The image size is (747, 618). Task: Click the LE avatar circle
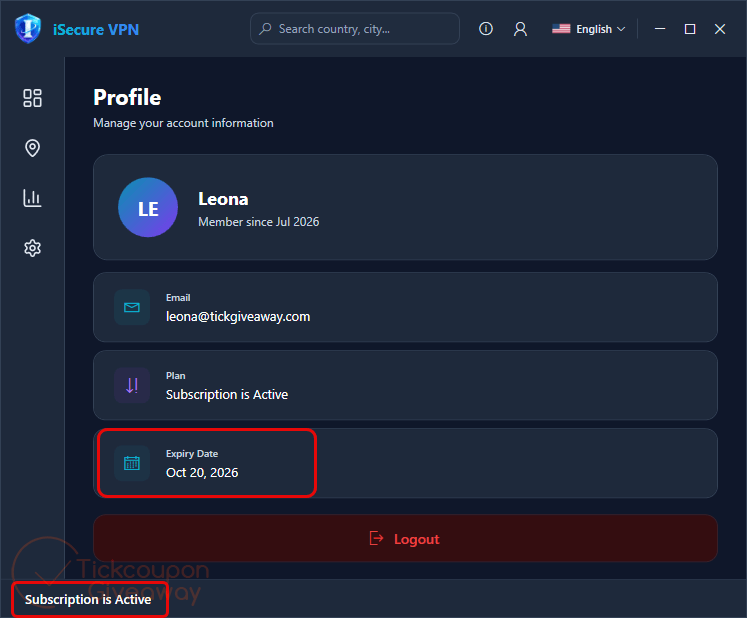(148, 207)
